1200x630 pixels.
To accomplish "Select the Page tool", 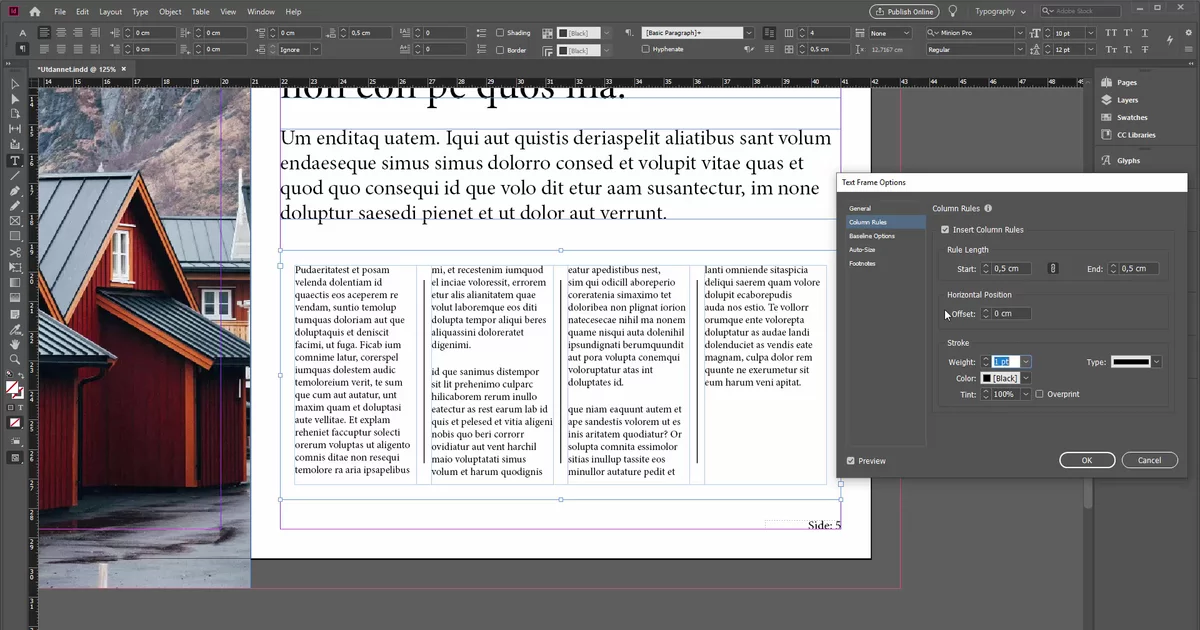I will click(x=15, y=114).
